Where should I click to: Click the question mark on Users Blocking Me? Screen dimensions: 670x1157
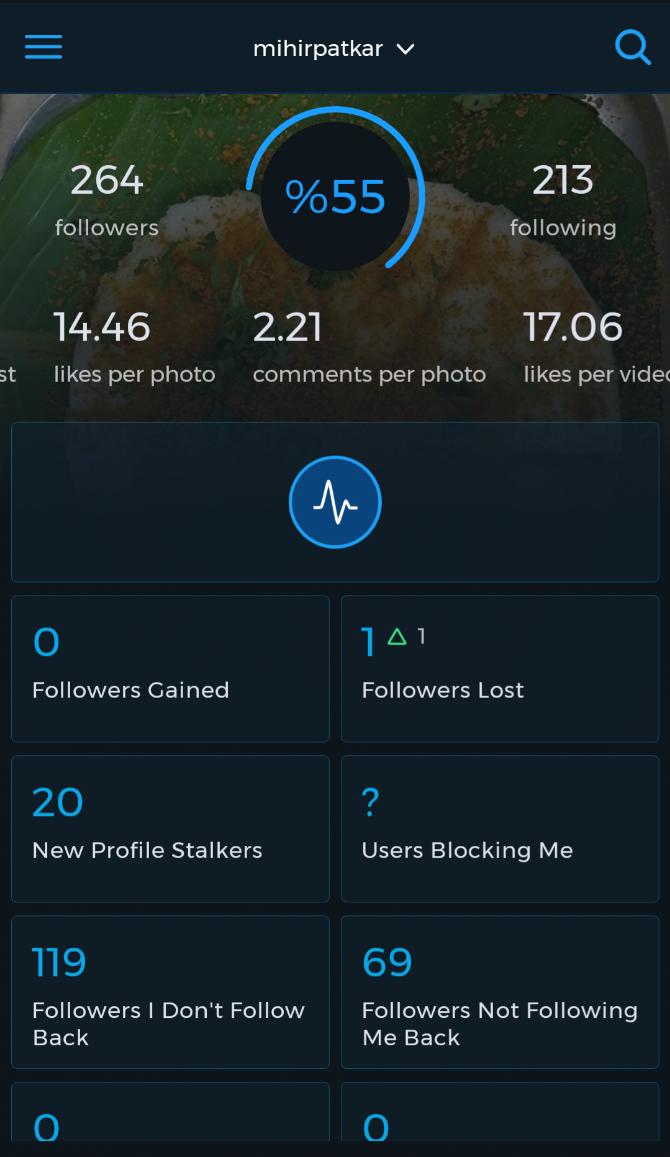pyautogui.click(x=370, y=801)
